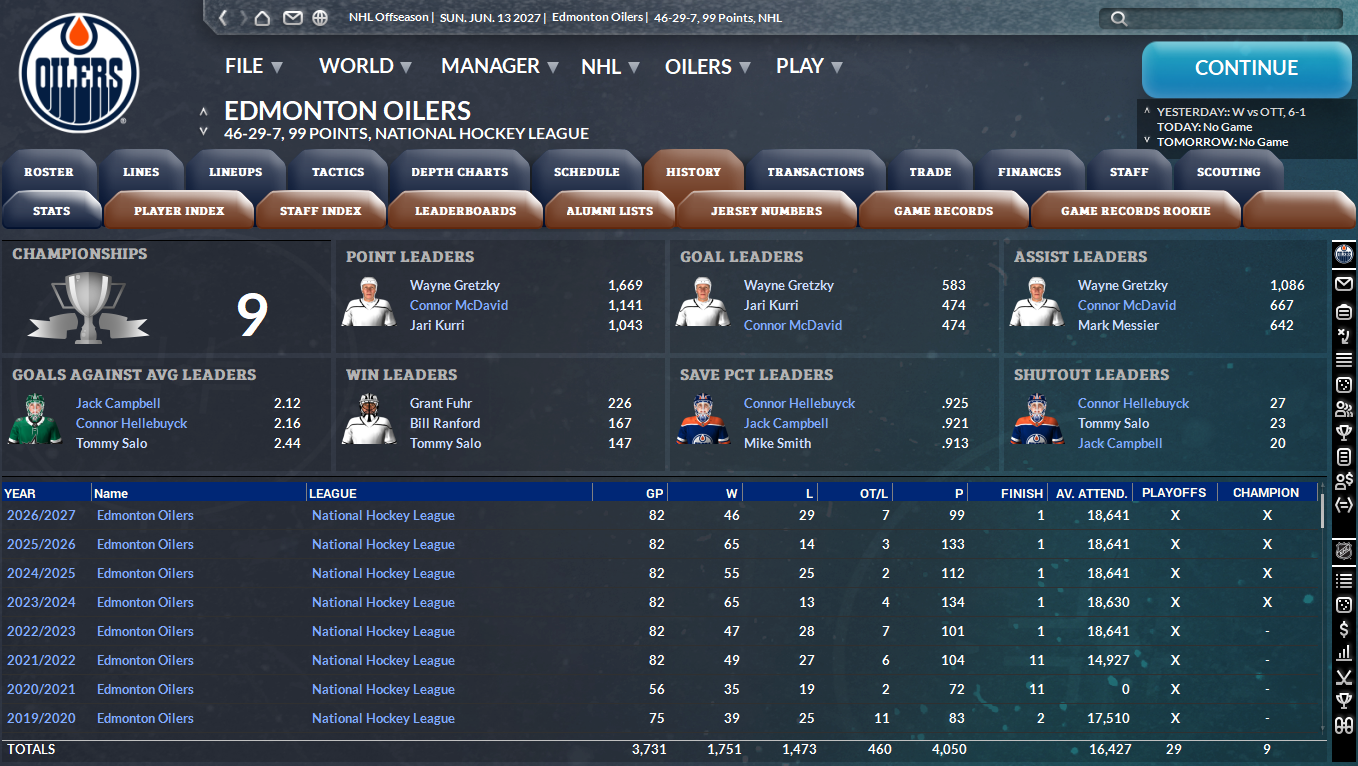
Task: Open the sidebar people-with-dollar-sign icon
Action: coord(1344,481)
